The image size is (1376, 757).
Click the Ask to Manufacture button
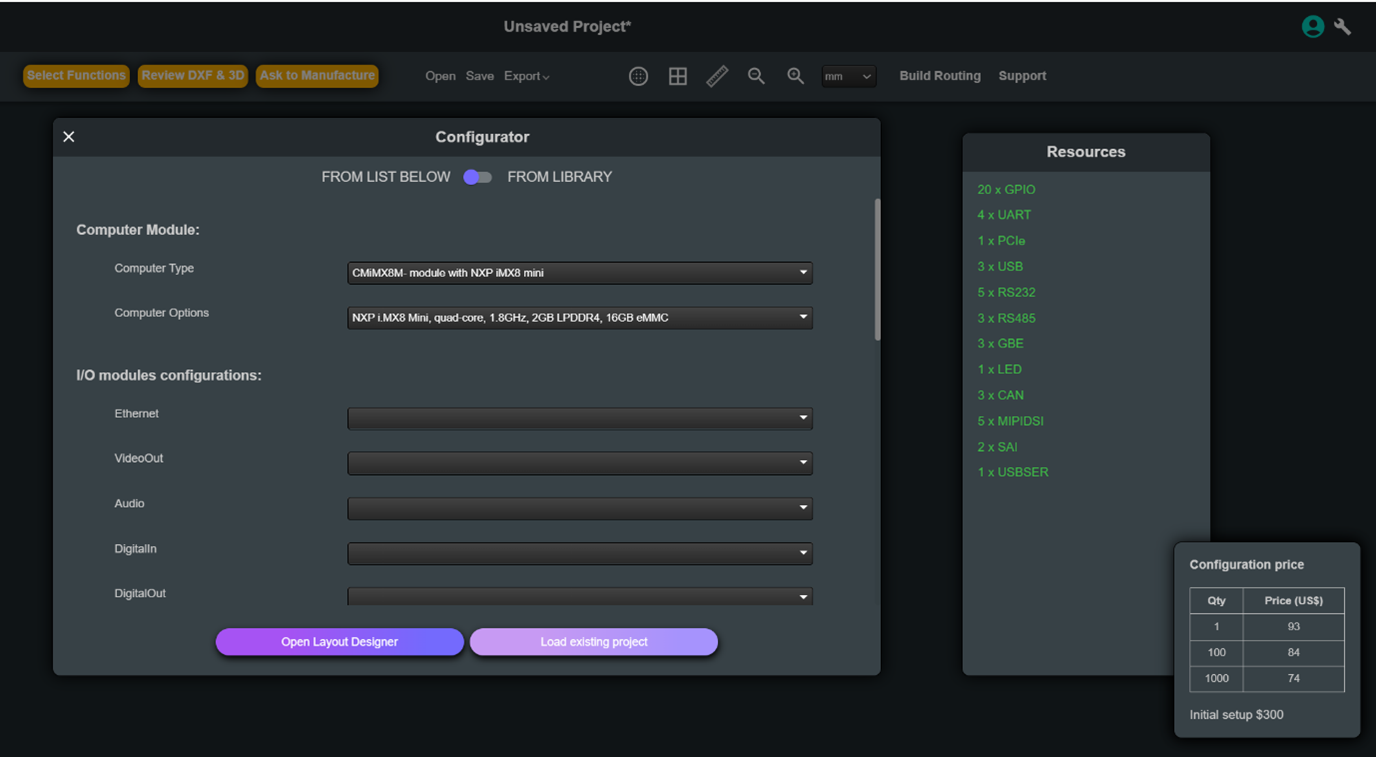(x=317, y=76)
